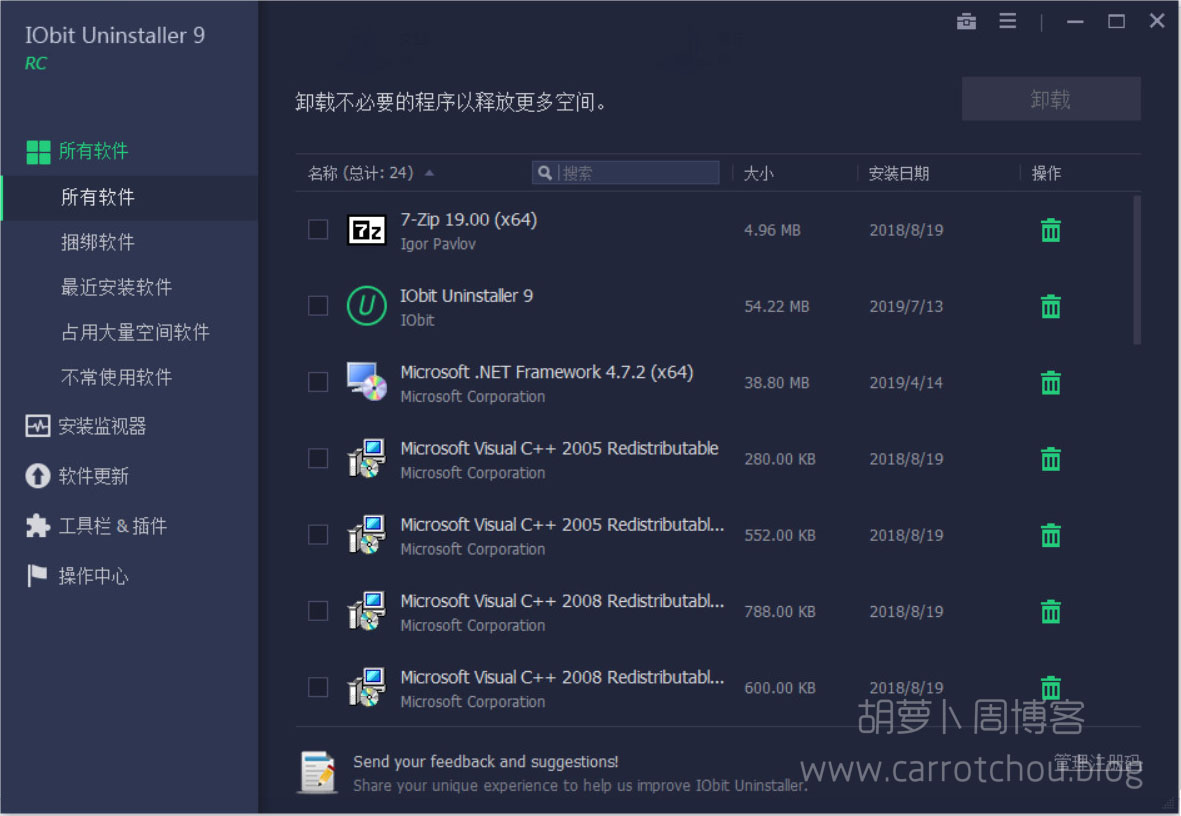Screen dimensions: 1181x816
Task: Click the green grid icon beside 所有软件
Action: [38, 151]
